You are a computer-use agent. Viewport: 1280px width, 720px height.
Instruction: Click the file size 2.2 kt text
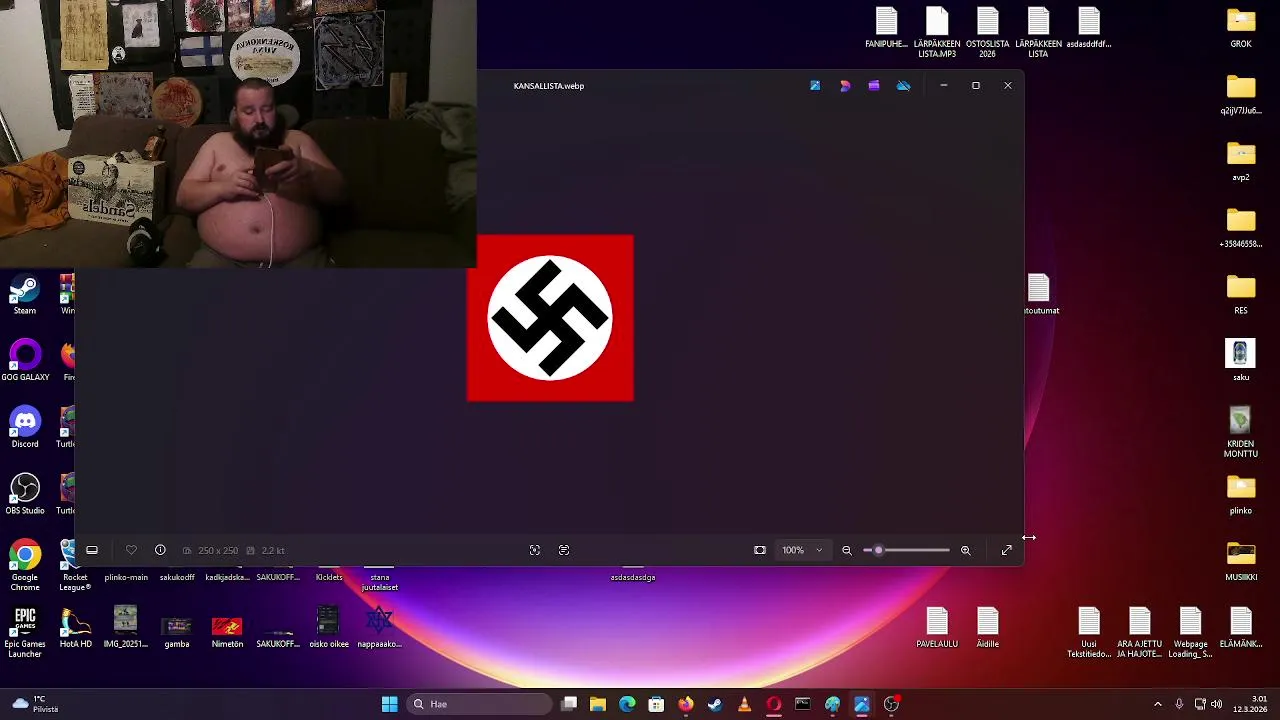click(x=273, y=550)
